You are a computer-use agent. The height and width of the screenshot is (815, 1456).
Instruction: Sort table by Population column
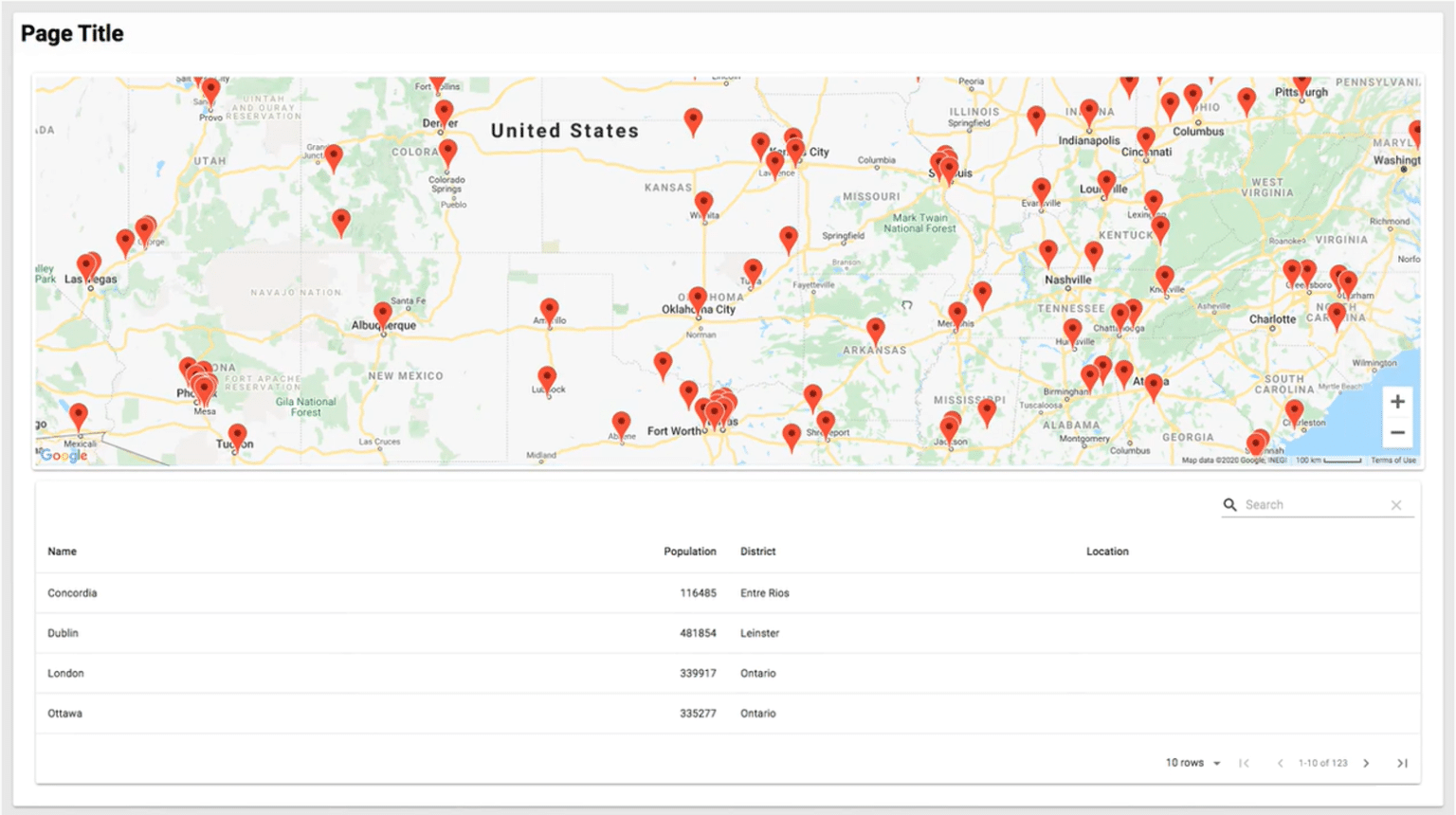point(689,552)
